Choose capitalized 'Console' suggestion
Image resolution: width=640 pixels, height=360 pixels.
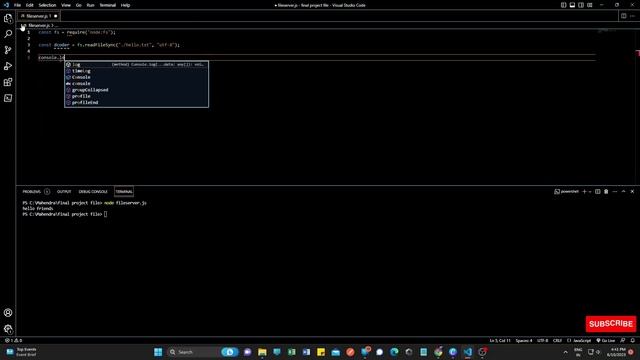tap(136, 77)
